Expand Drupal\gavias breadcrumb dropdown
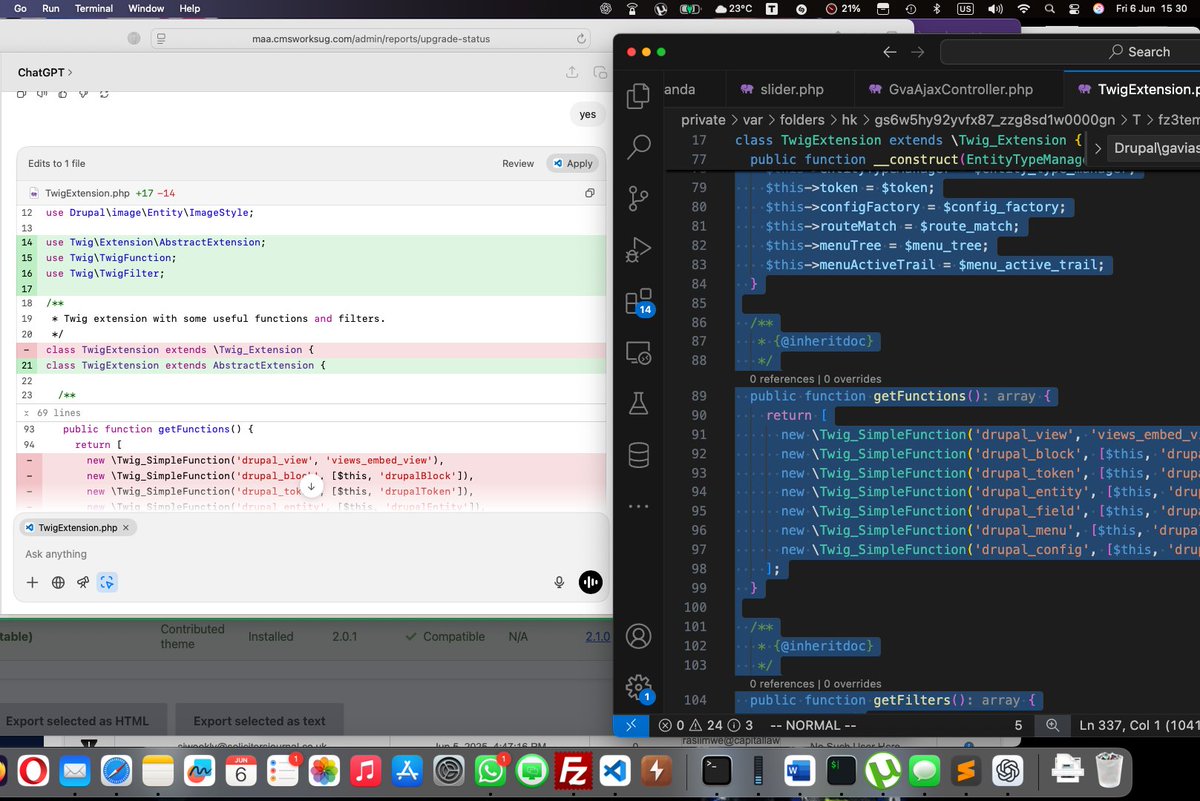The width and height of the screenshot is (1200, 801). pyautogui.click(x=1098, y=148)
